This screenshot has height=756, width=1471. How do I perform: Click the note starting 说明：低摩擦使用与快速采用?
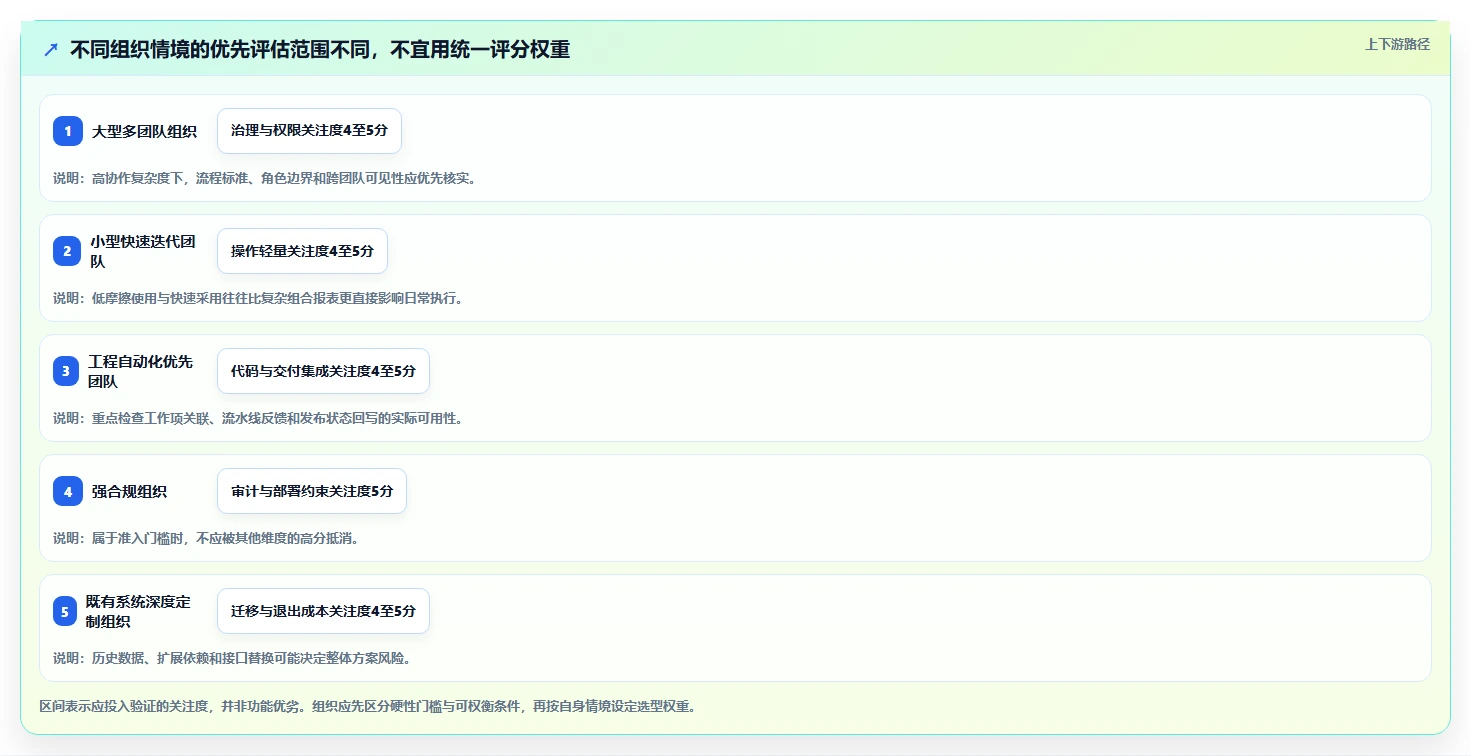pyautogui.click(x=258, y=298)
